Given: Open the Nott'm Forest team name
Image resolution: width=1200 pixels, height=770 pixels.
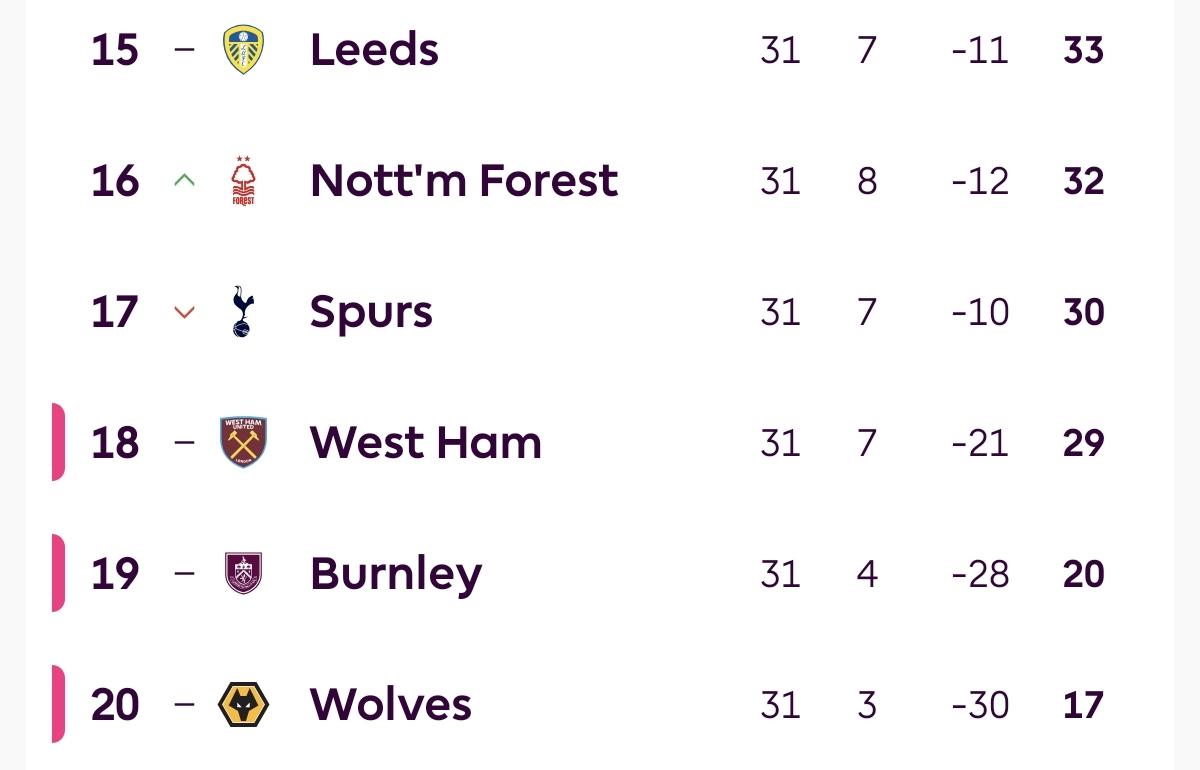Looking at the screenshot, I should (464, 181).
